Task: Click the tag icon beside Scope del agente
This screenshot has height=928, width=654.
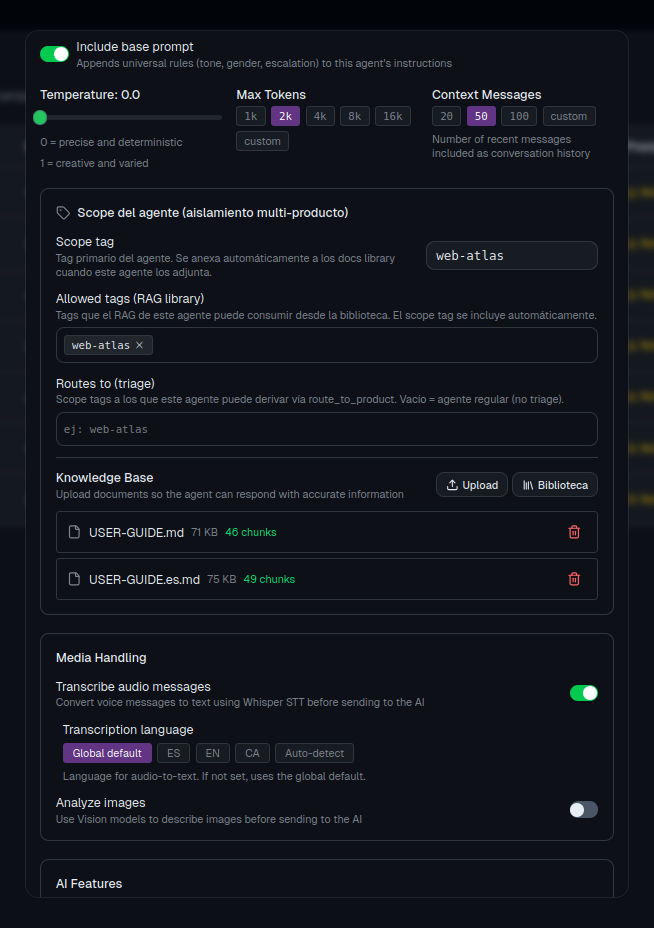Action: pyautogui.click(x=63, y=212)
